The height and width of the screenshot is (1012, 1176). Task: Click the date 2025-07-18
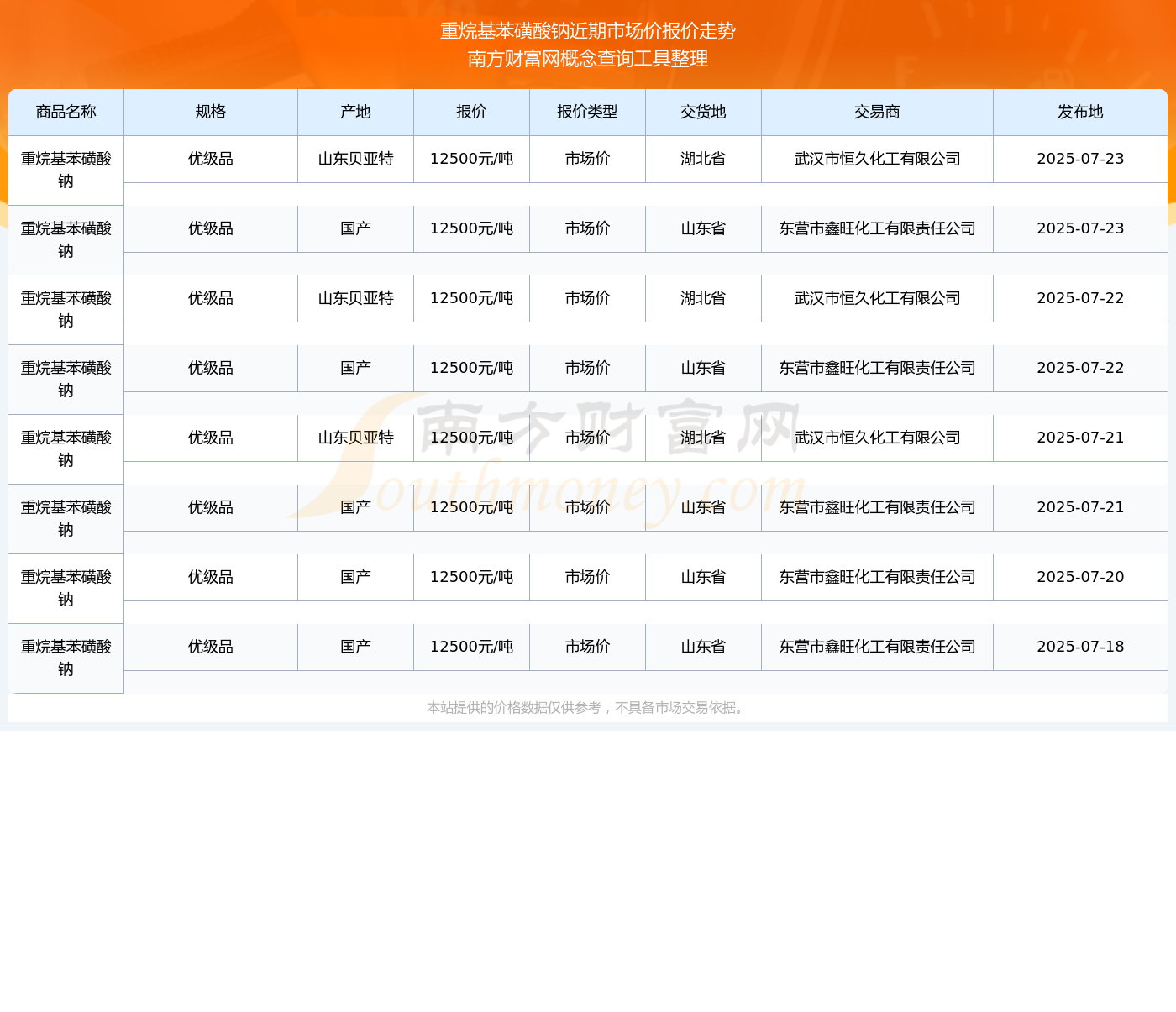pyautogui.click(x=1080, y=647)
